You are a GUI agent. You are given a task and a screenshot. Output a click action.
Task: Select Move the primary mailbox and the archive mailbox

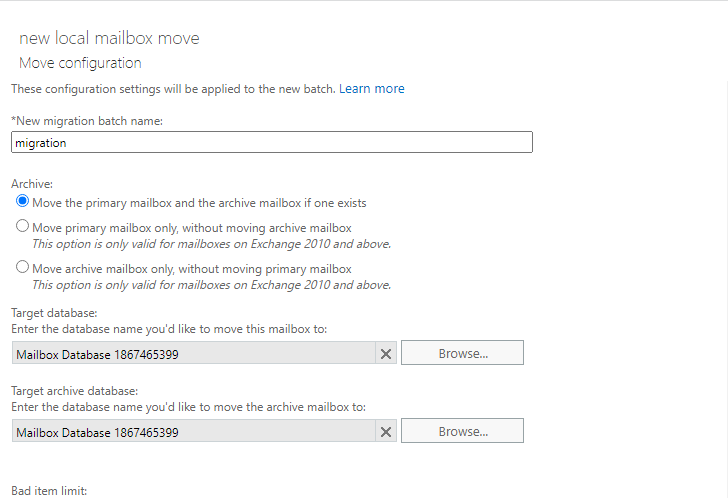click(22, 201)
